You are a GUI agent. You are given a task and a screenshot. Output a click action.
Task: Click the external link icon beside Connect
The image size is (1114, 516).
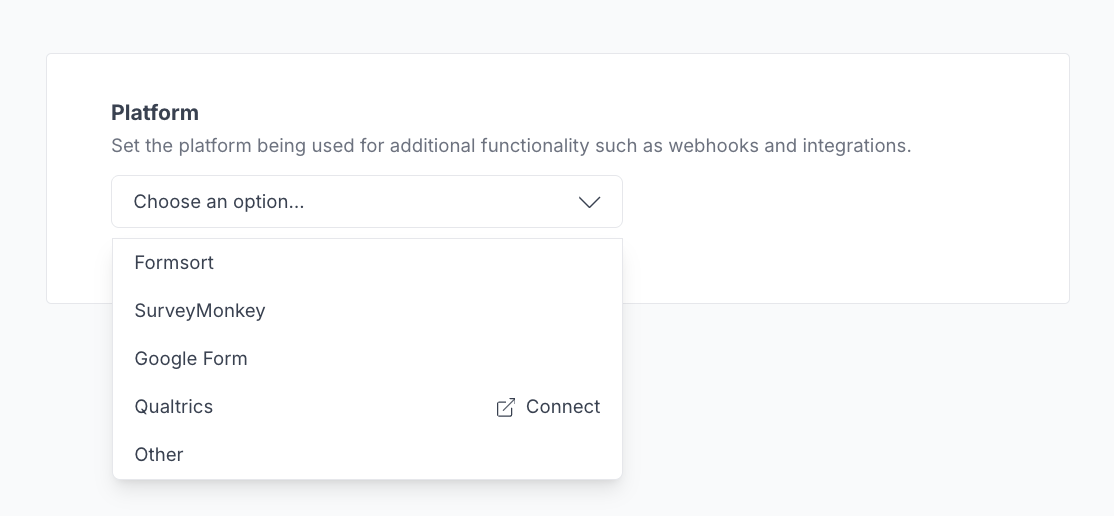[506, 407]
